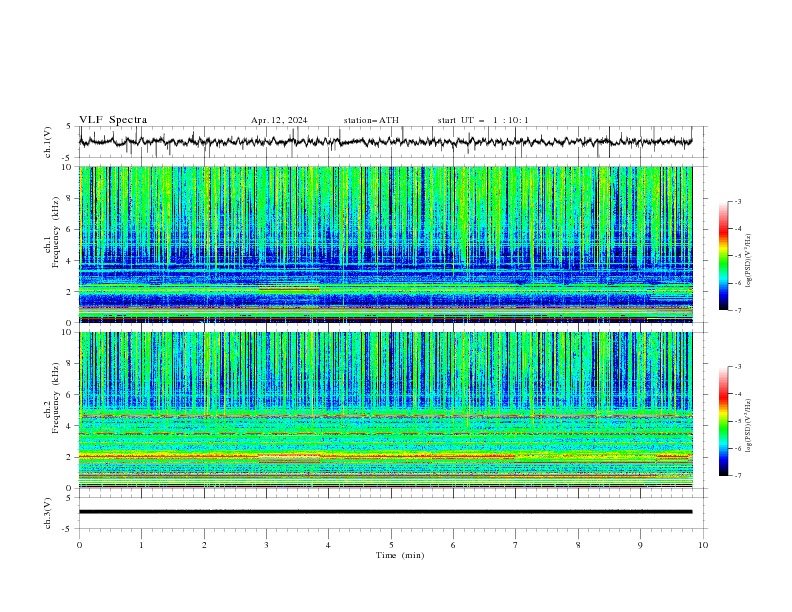Click the "ch.3(V)" axis label
792x612 pixels.
point(48,513)
